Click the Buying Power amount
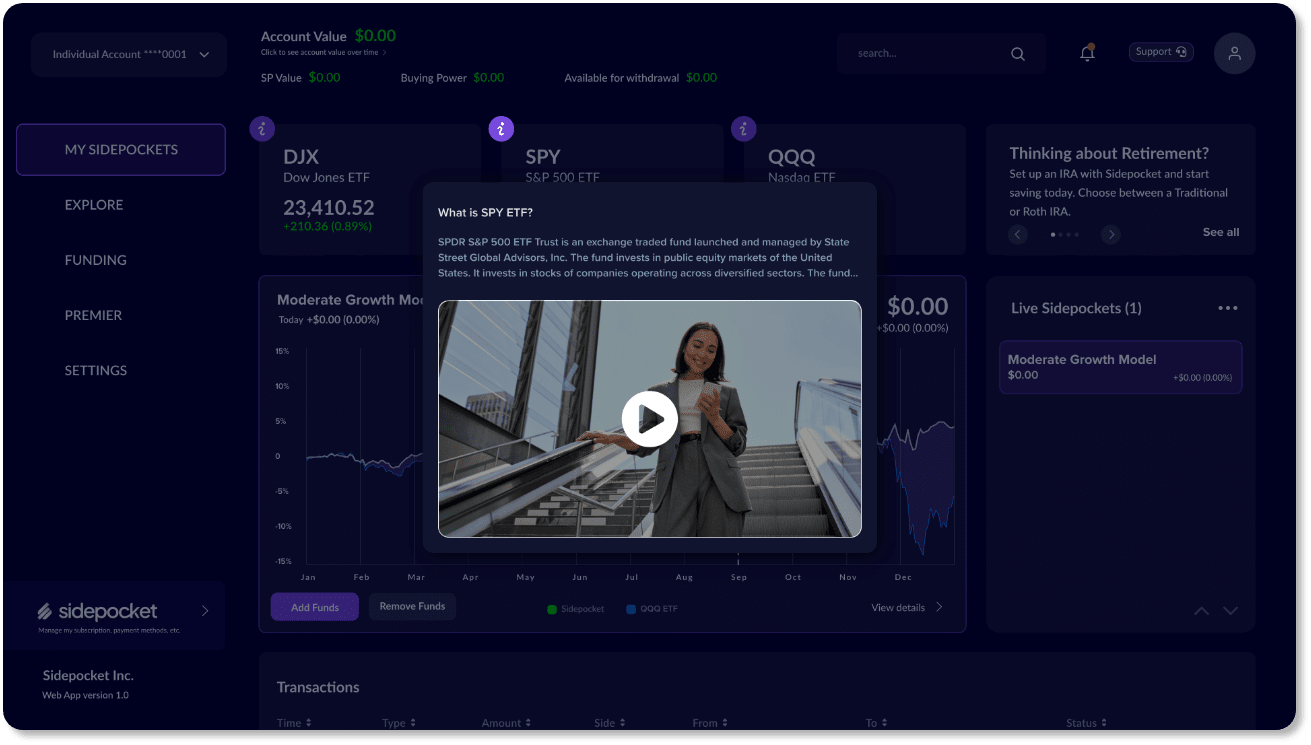Image resolution: width=1311 pixels, height=745 pixels. (488, 77)
